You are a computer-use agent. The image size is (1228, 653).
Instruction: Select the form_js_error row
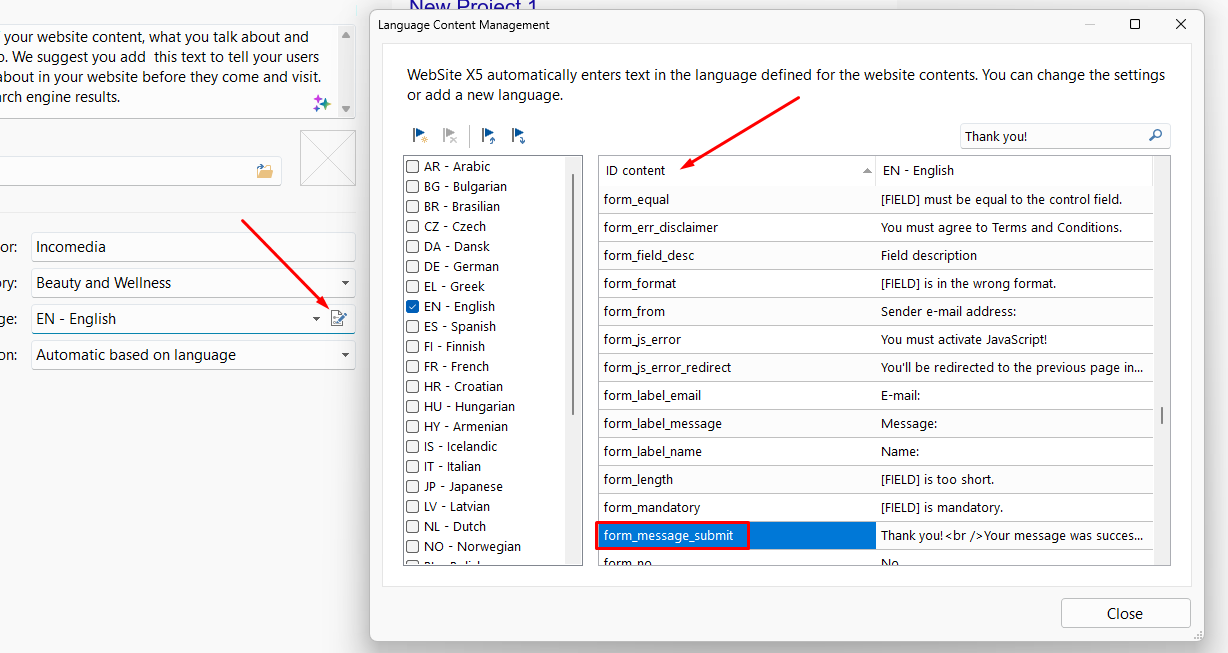[x=876, y=340]
